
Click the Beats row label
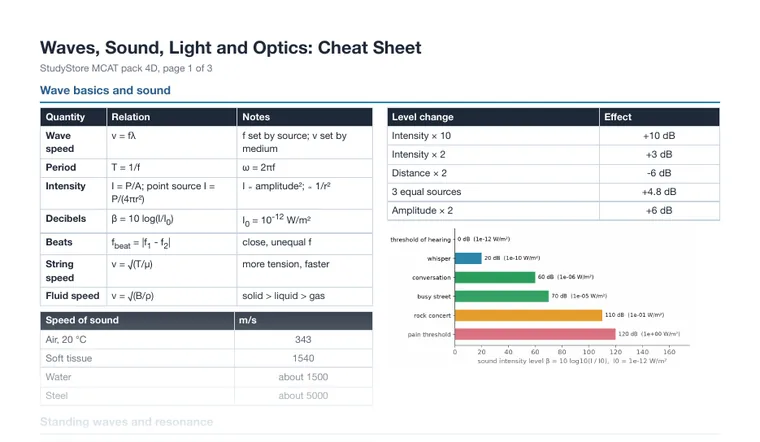click(x=59, y=242)
